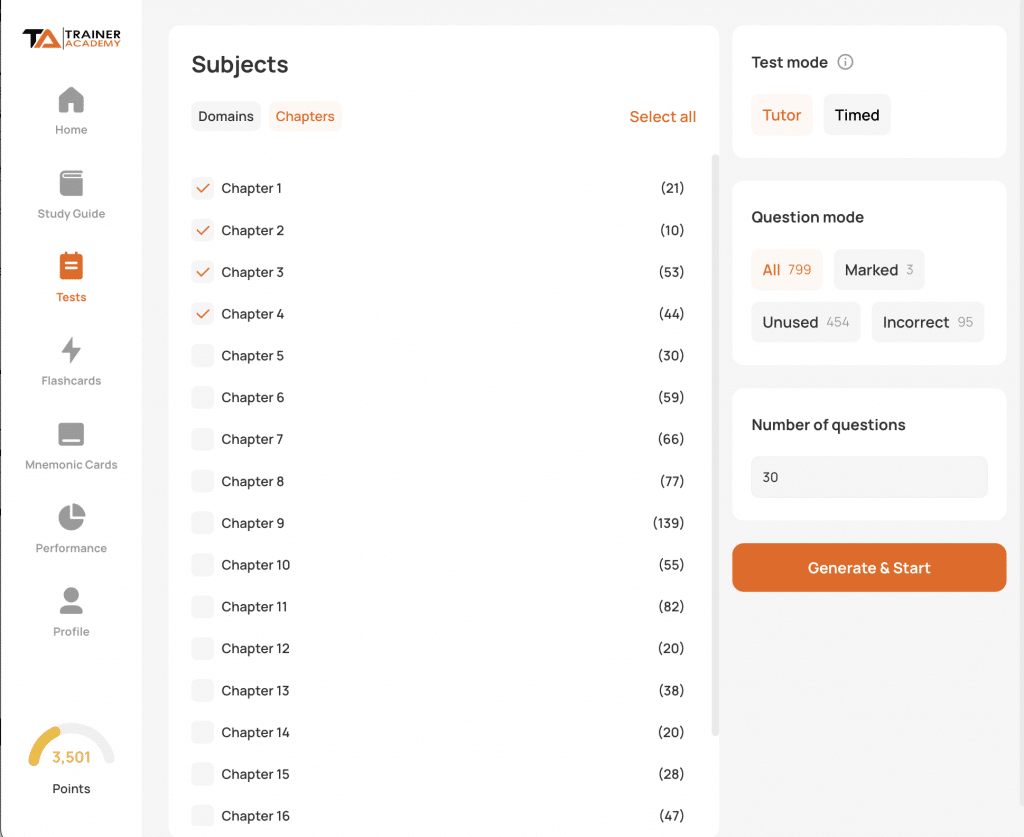Open the Study Guide book icon
Image resolution: width=1024 pixels, height=837 pixels.
point(71,183)
